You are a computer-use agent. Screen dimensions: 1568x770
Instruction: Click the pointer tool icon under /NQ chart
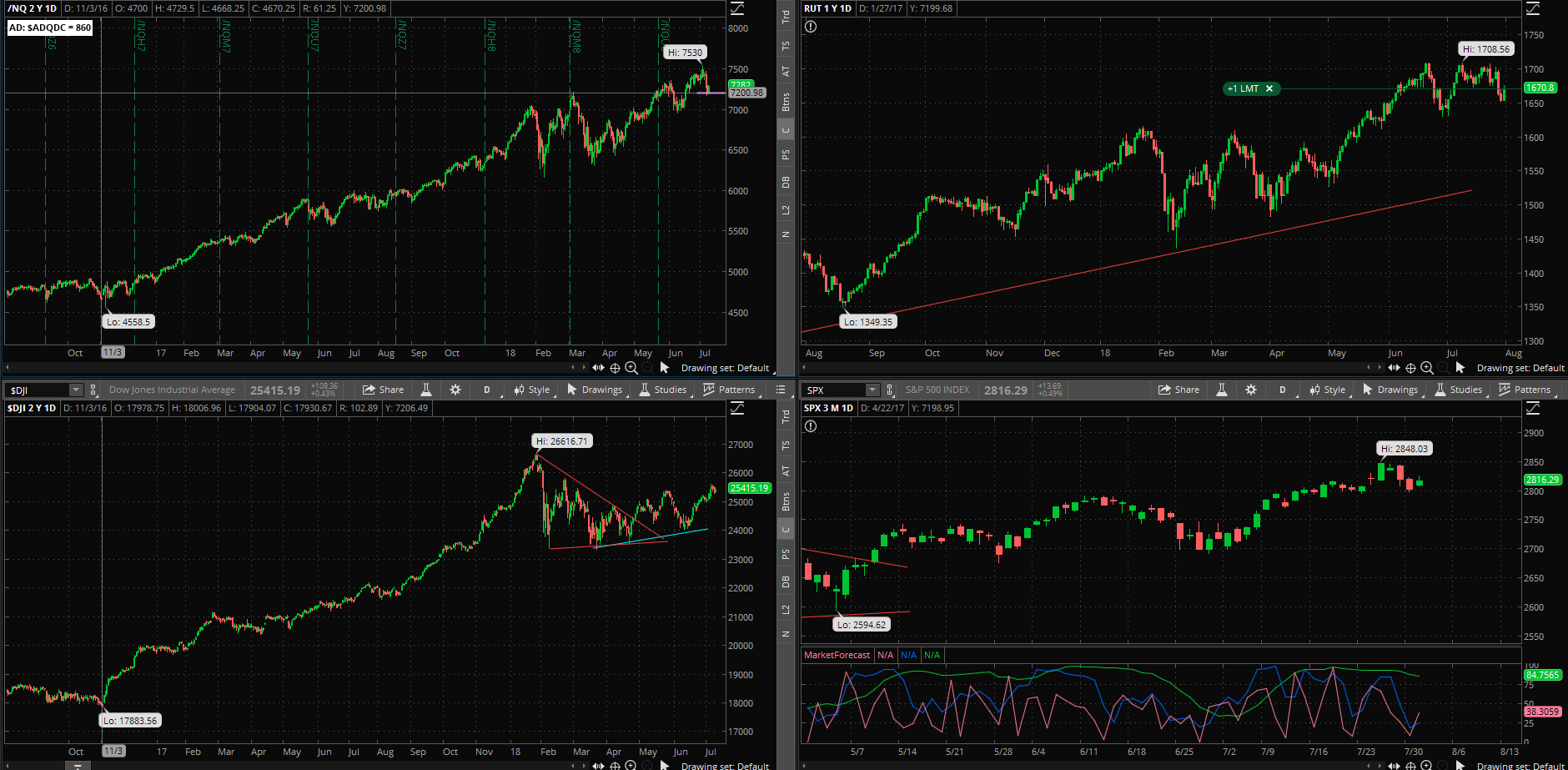coord(665,368)
